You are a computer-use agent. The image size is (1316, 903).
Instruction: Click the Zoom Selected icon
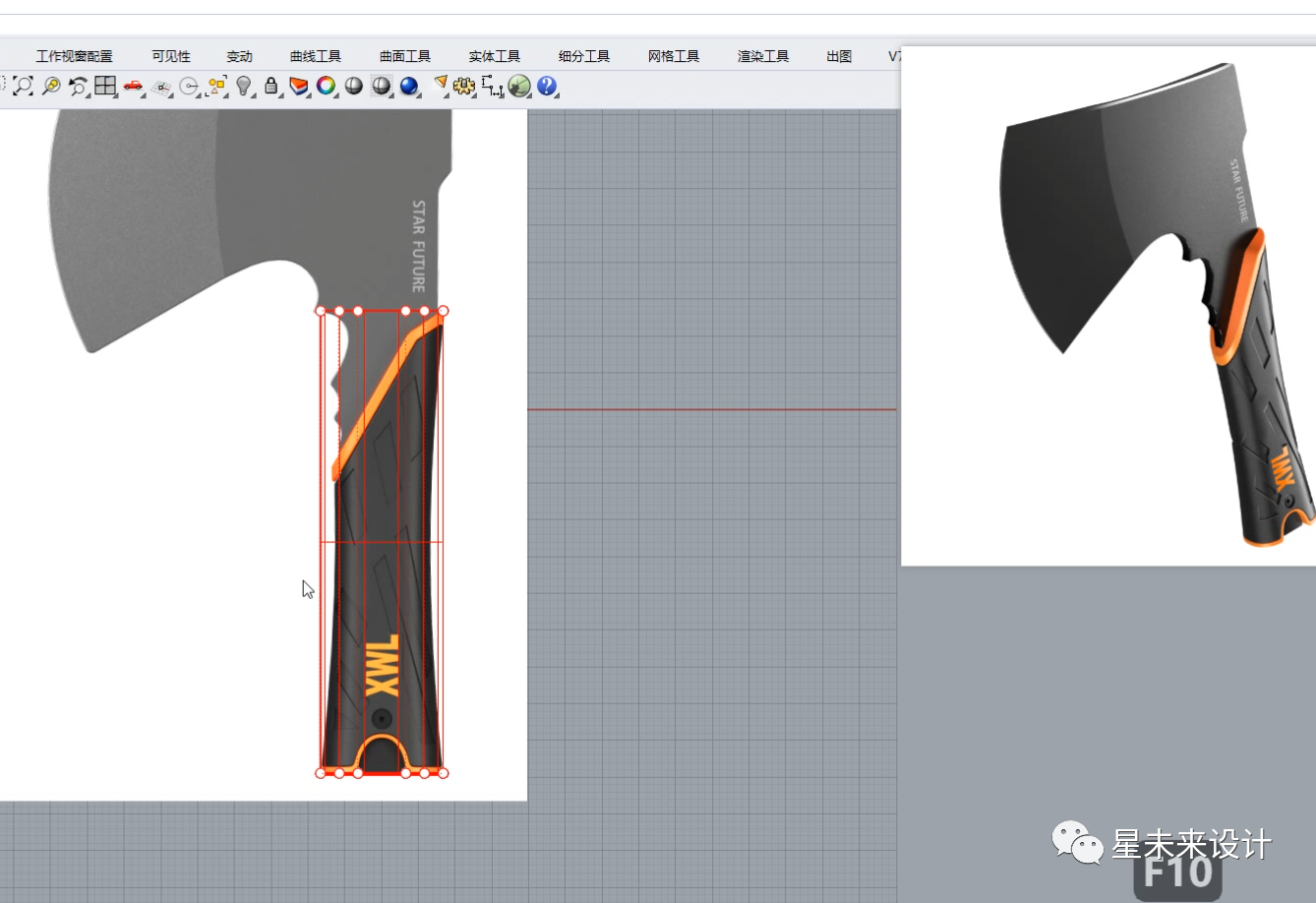(x=50, y=87)
